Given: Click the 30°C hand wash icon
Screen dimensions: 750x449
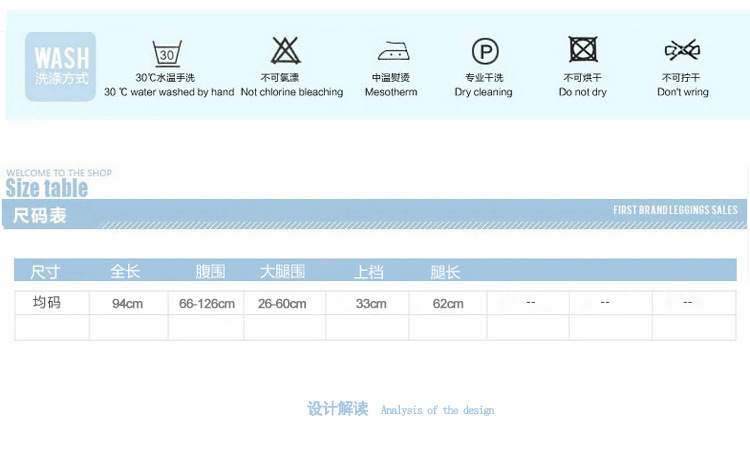Looking at the screenshot, I should pyautogui.click(x=167, y=52).
